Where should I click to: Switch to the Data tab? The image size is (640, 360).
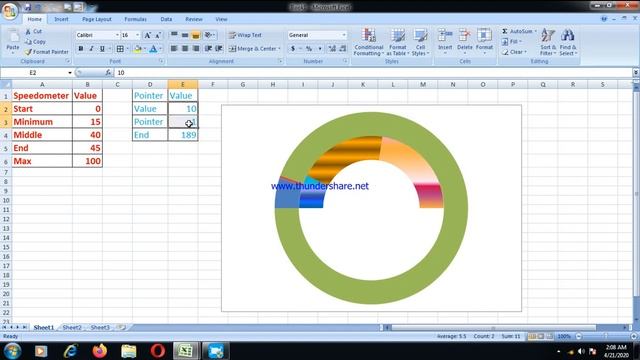(x=166, y=19)
